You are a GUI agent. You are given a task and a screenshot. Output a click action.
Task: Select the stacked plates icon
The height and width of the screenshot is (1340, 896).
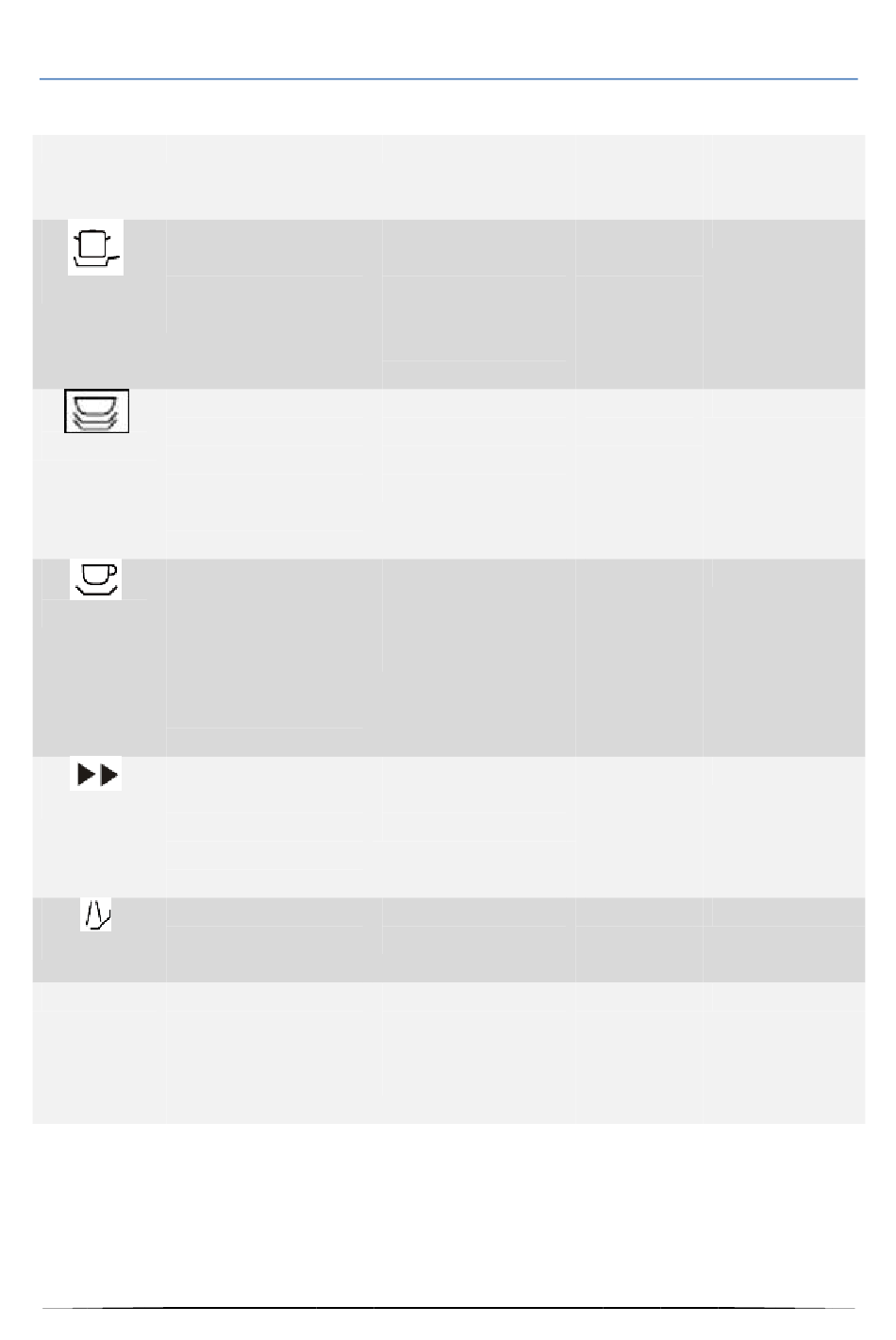(96, 411)
